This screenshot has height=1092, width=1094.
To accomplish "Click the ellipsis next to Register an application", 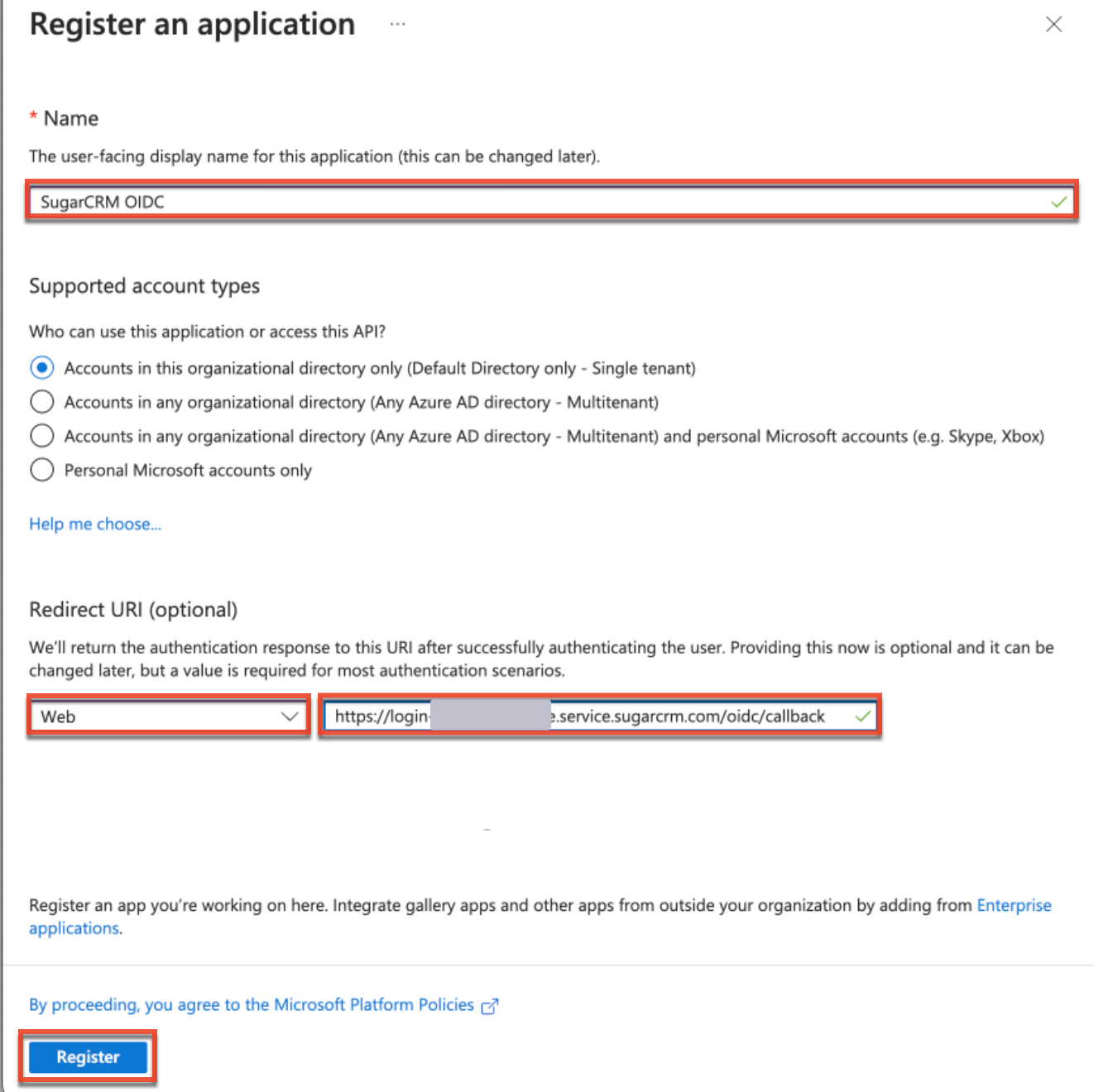I will (x=398, y=23).
